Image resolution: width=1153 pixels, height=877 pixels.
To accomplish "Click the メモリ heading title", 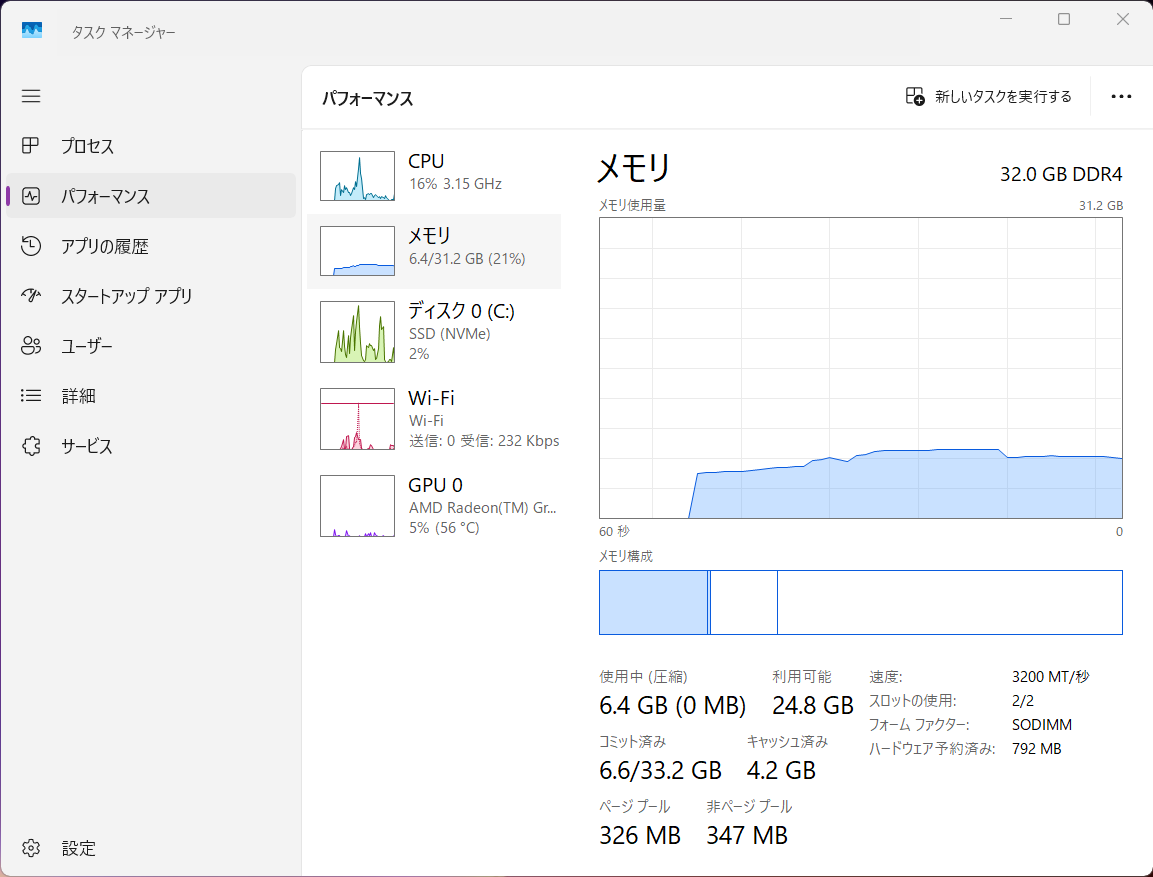I will (634, 168).
